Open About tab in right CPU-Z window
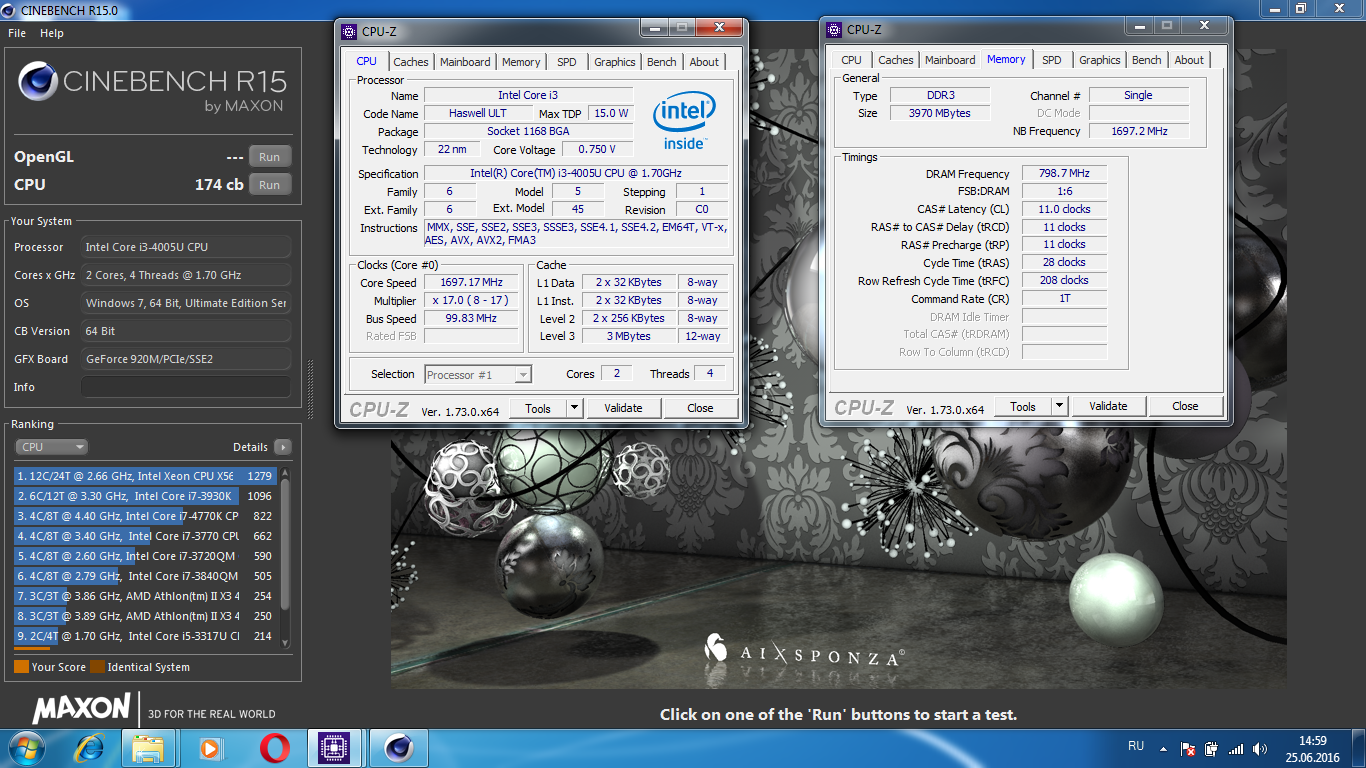Screen dimensions: 1366x768 point(1189,60)
